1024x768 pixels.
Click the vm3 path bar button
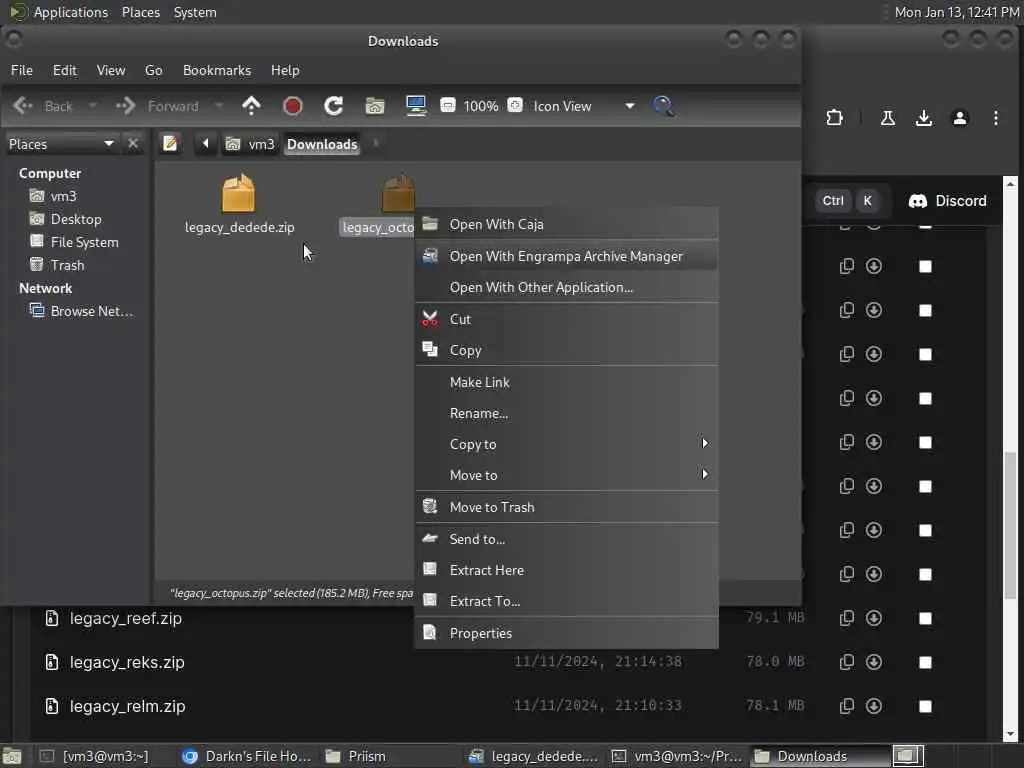pos(251,144)
